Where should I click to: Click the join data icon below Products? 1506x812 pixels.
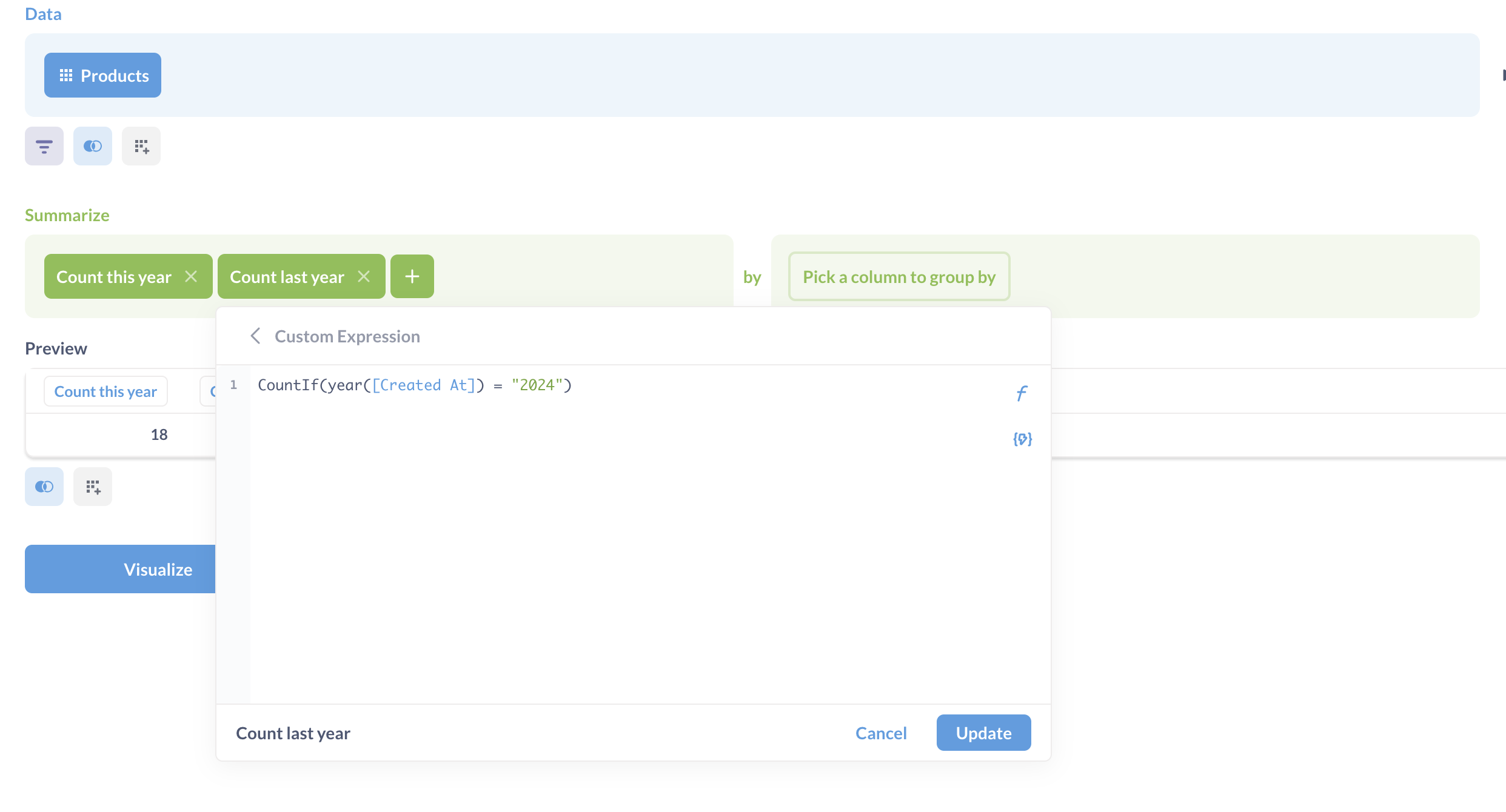(92, 146)
